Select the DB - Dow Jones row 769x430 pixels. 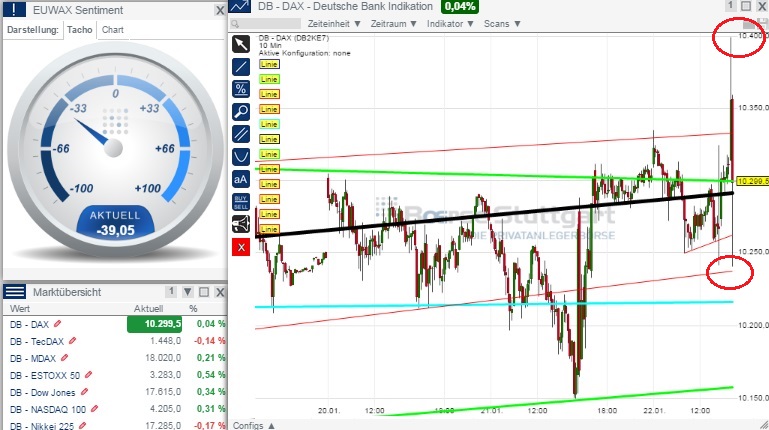[x=115, y=392]
